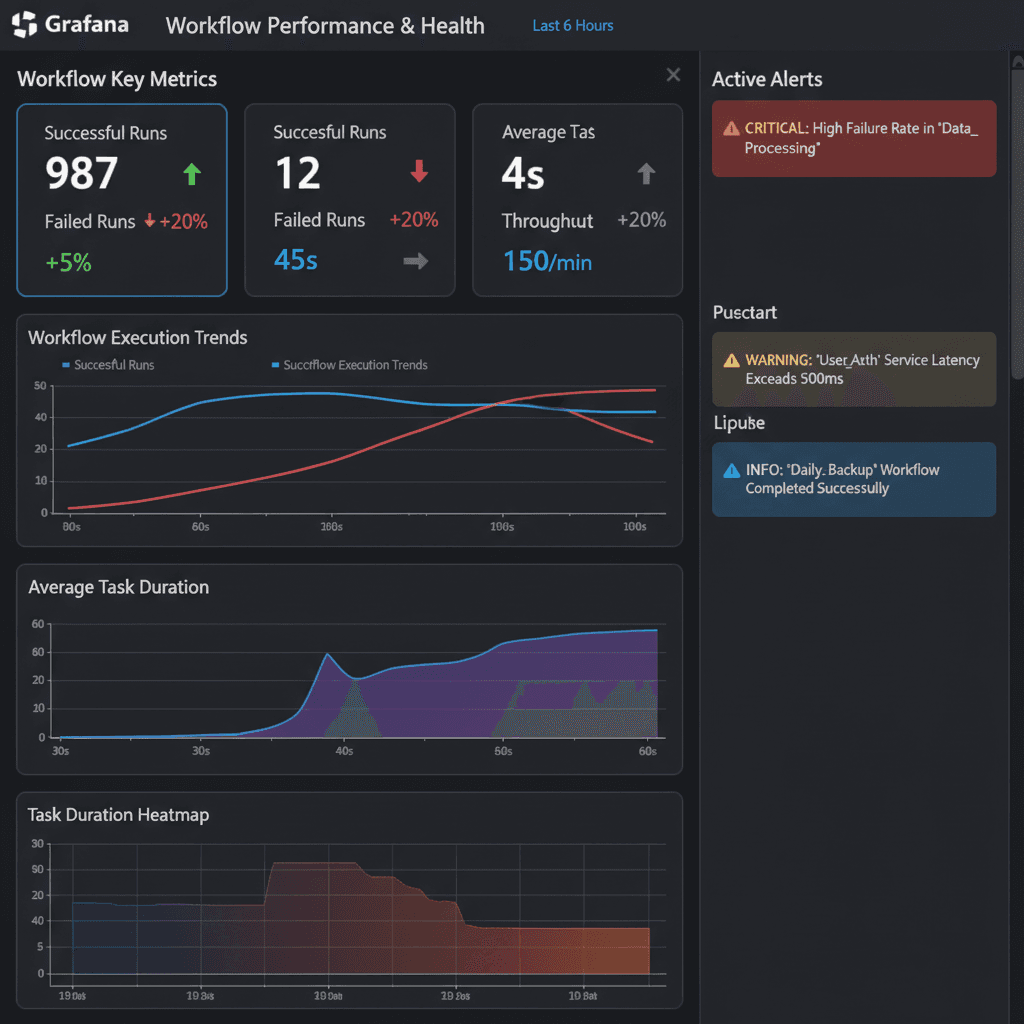Open the User_Ath latency warning alert

pos(853,369)
